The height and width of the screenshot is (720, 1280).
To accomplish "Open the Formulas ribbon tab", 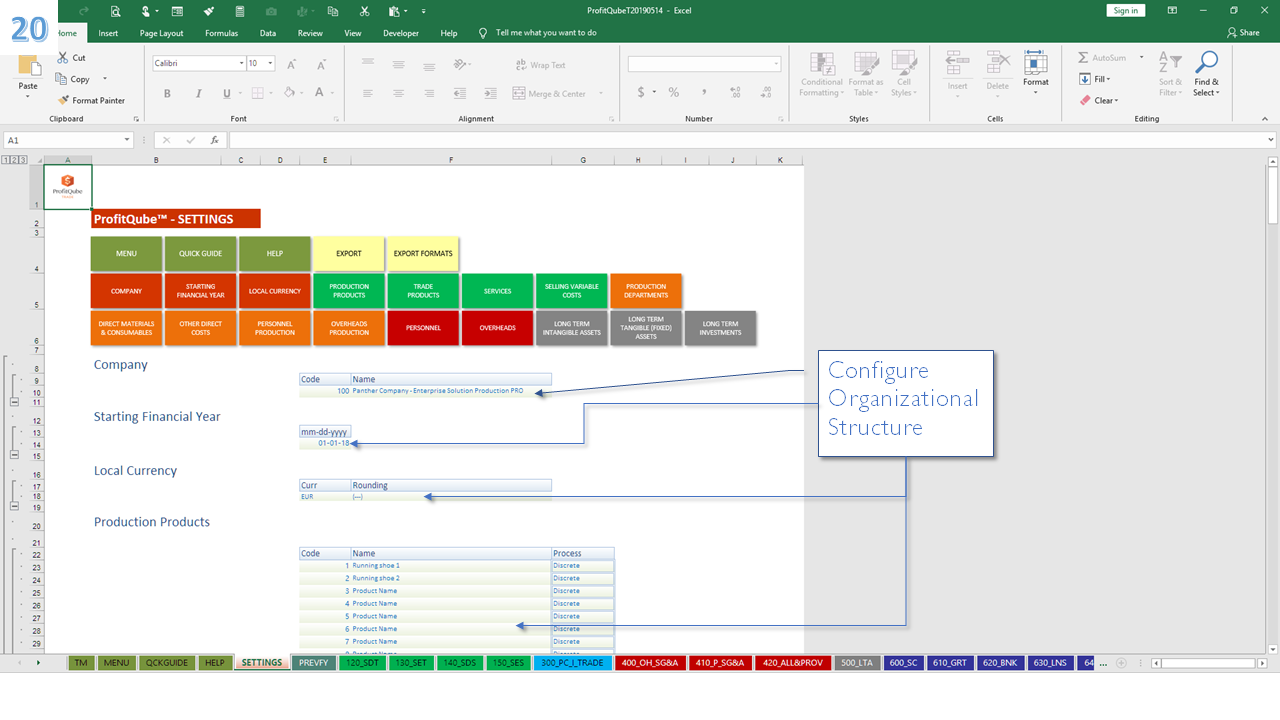I will [x=222, y=33].
